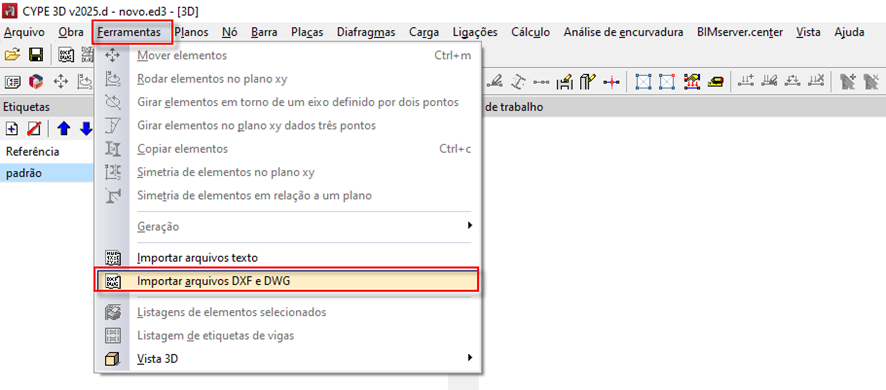Click the colored BIMserver cube icon
The width and height of the screenshot is (886, 390).
36,82
